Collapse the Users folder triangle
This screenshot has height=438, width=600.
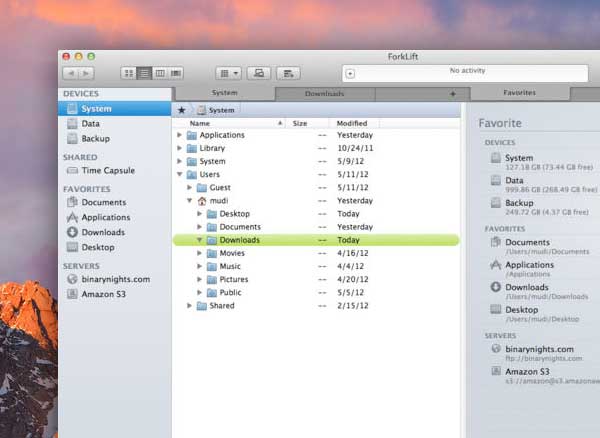coord(179,174)
